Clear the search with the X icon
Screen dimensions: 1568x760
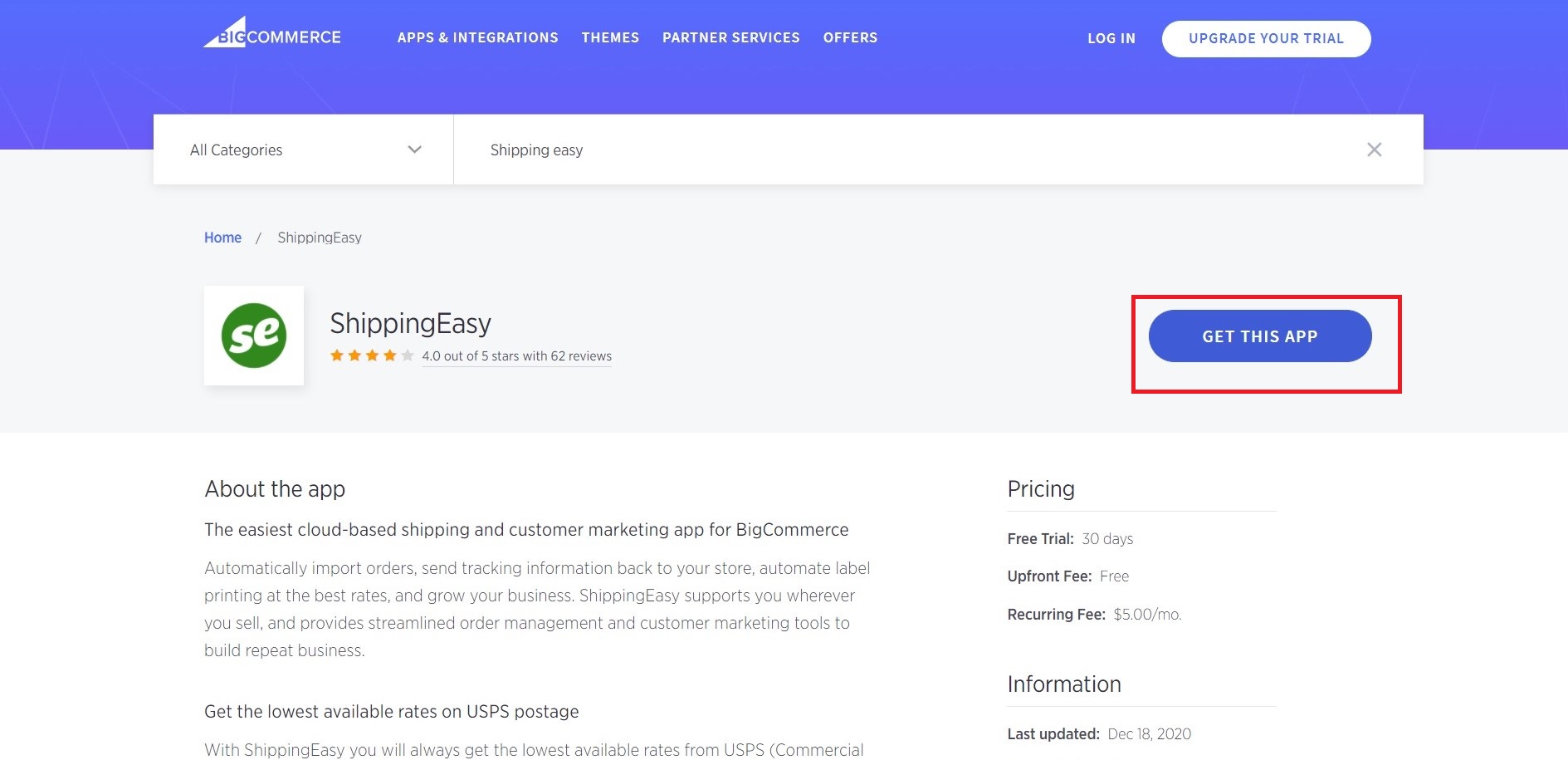[x=1374, y=150]
